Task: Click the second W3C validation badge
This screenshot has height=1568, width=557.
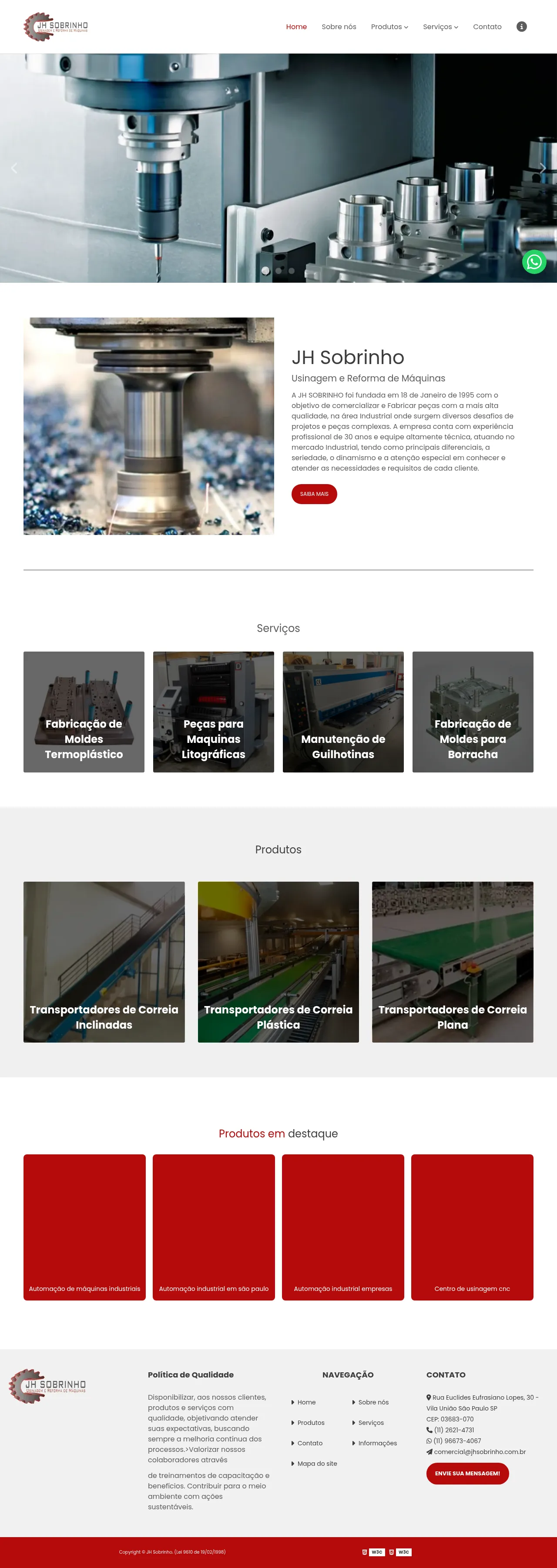Action: [x=400, y=1551]
